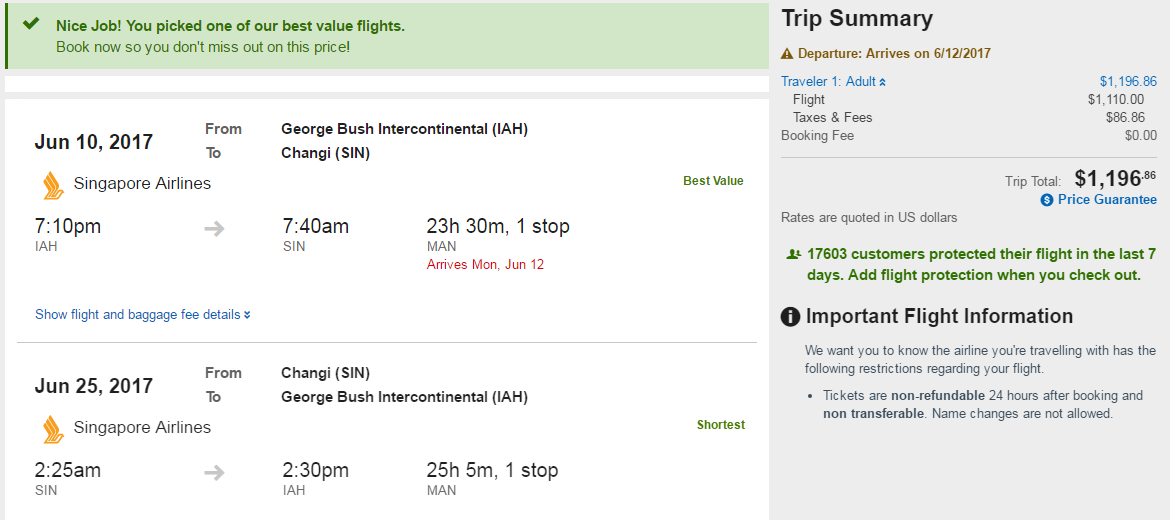Click the Shortest label on return flight

click(720, 425)
